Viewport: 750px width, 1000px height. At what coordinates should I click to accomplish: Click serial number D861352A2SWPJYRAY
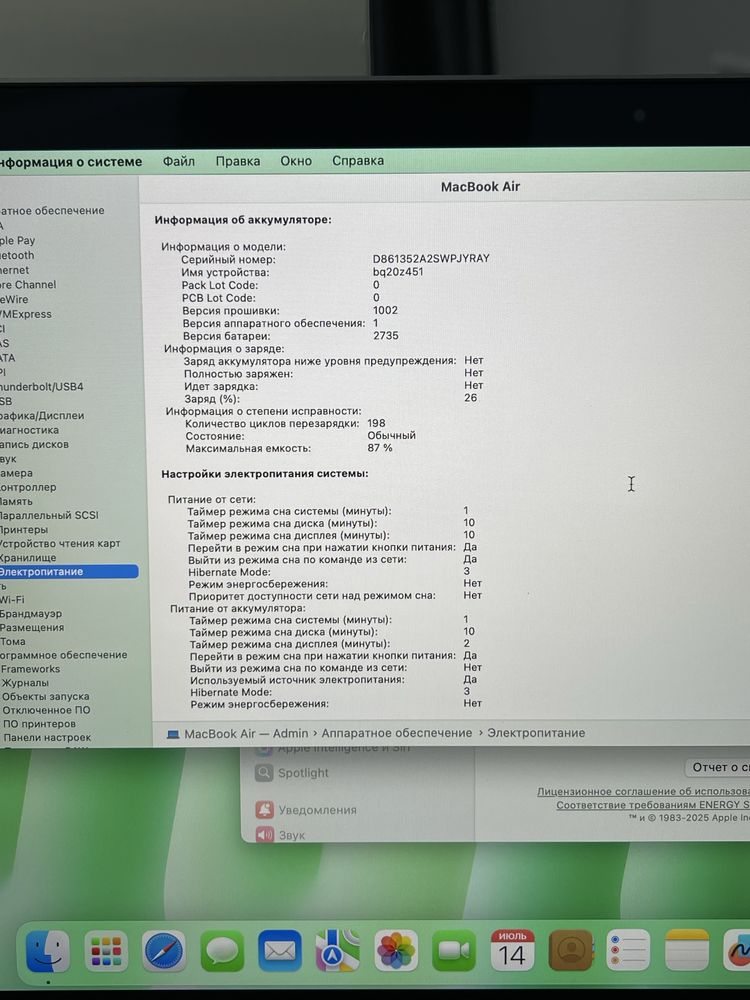[x=431, y=258]
